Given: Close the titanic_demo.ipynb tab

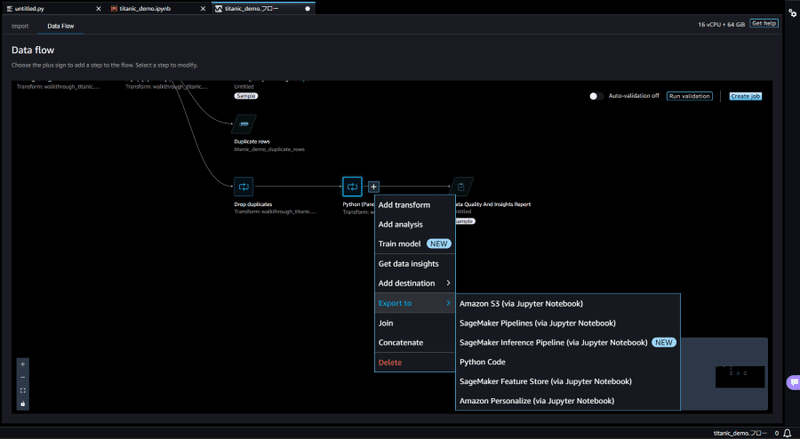Looking at the screenshot, I should click(x=203, y=9).
